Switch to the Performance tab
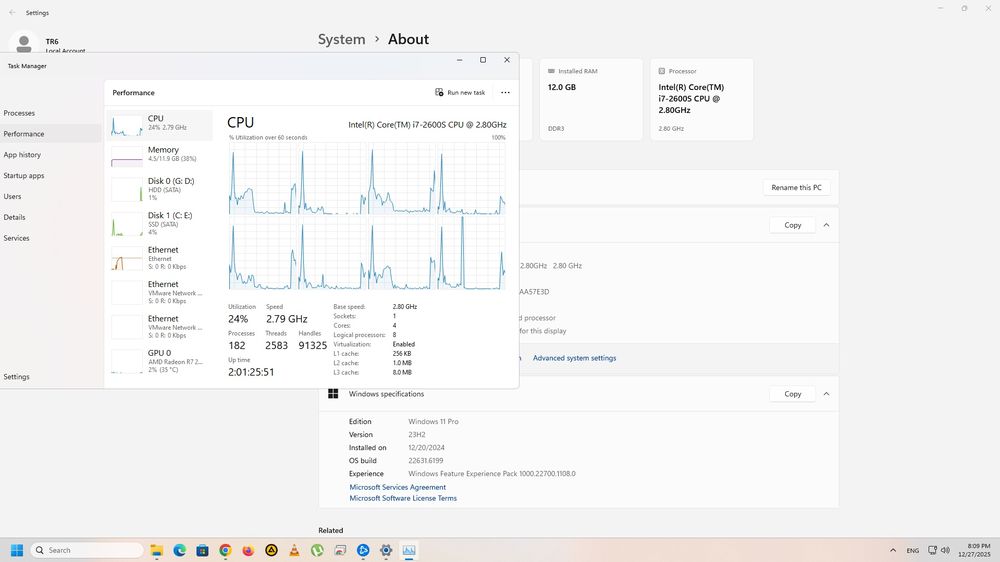The image size is (1000, 562). (51, 134)
